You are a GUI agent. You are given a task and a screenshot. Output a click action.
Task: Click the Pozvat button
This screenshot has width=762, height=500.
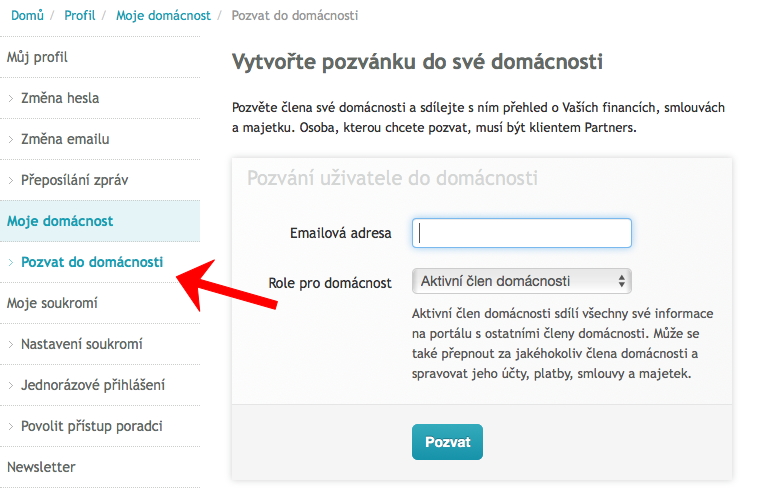point(447,442)
